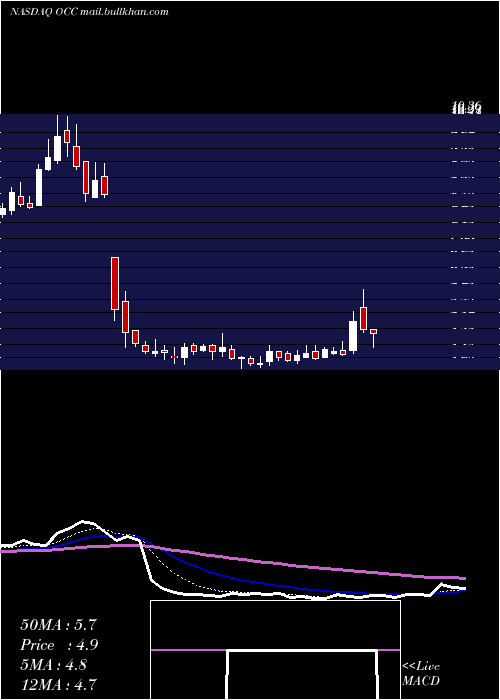Click the 10.36 price axis label
This screenshot has width=500, height=700.
(x=466, y=107)
